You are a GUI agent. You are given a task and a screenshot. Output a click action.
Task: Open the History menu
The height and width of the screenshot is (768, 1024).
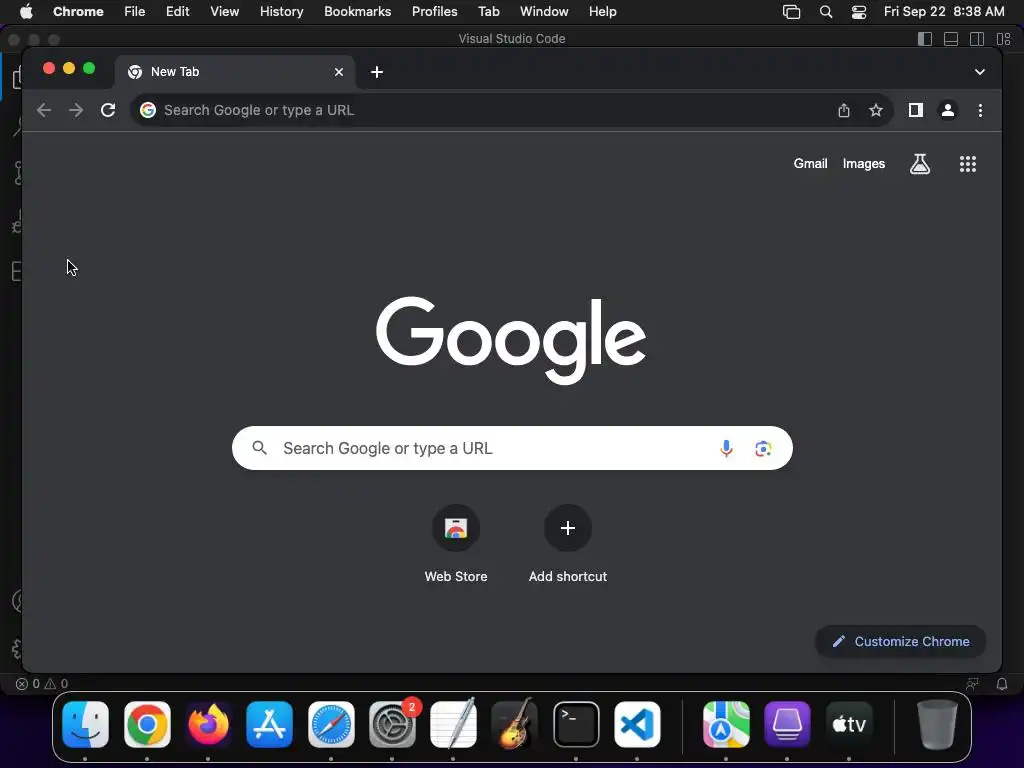(x=281, y=12)
